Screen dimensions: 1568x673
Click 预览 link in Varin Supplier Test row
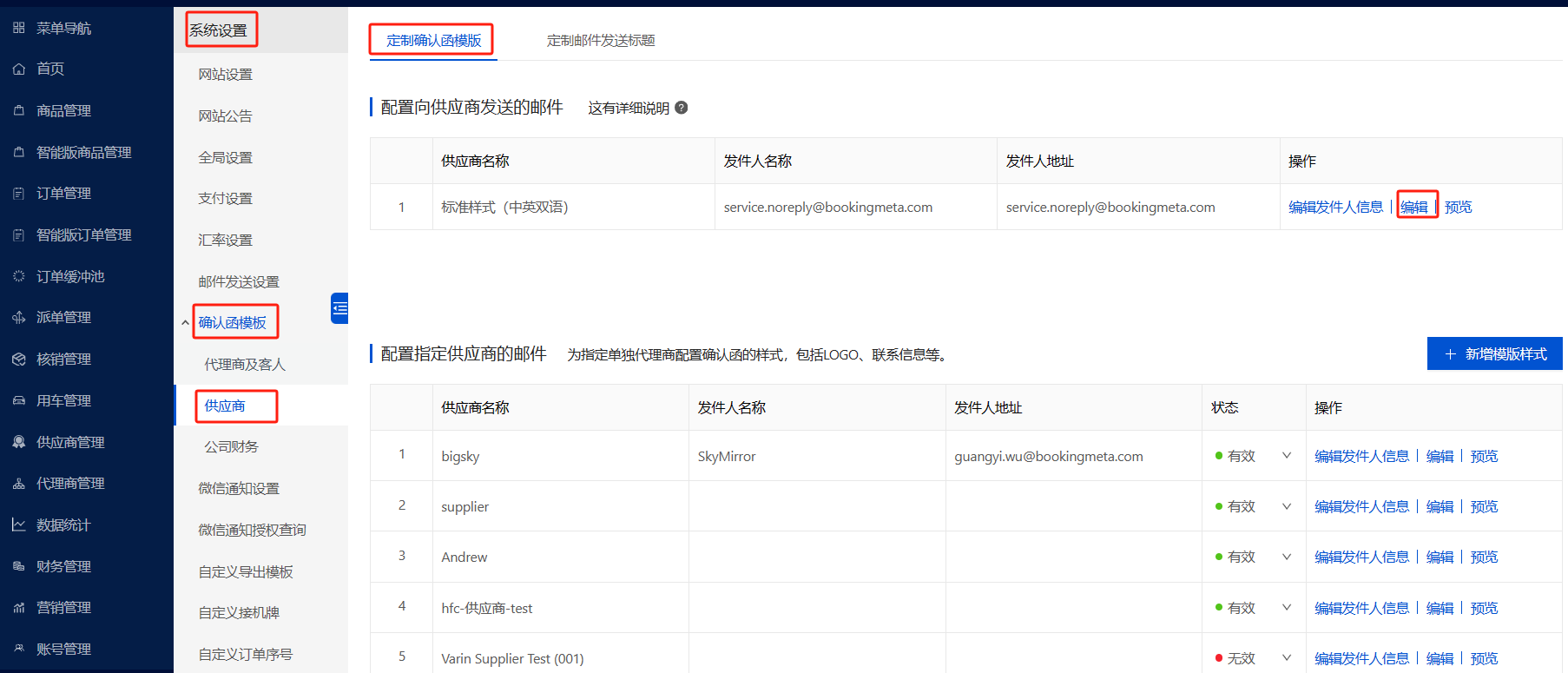[x=1485, y=658]
